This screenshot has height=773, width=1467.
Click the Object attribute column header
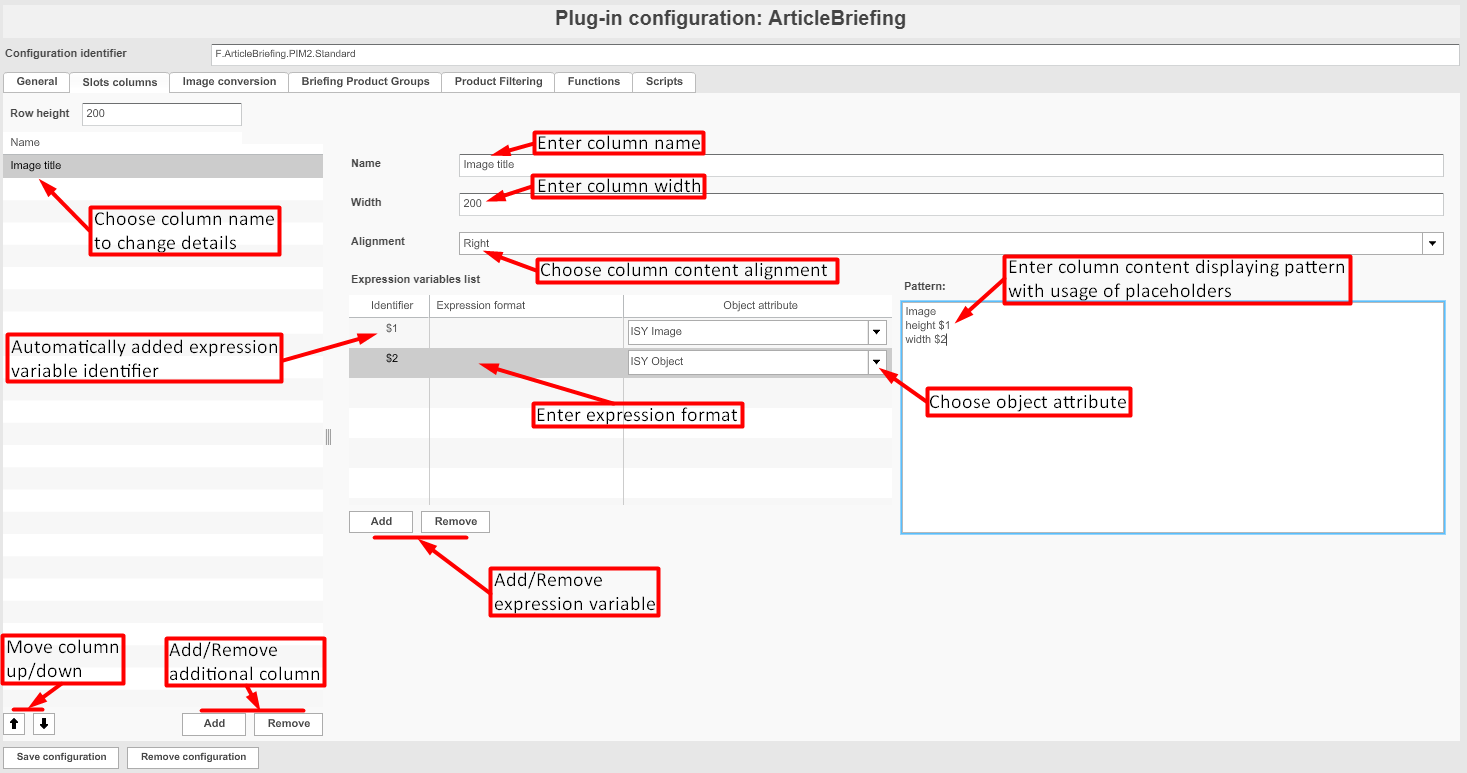coord(758,306)
